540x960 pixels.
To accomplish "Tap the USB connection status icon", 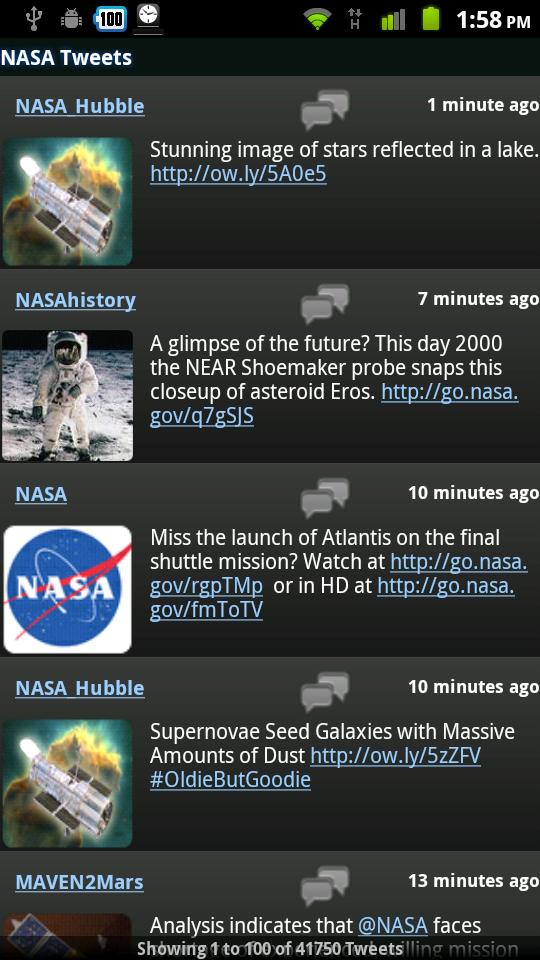I will click(x=34, y=18).
